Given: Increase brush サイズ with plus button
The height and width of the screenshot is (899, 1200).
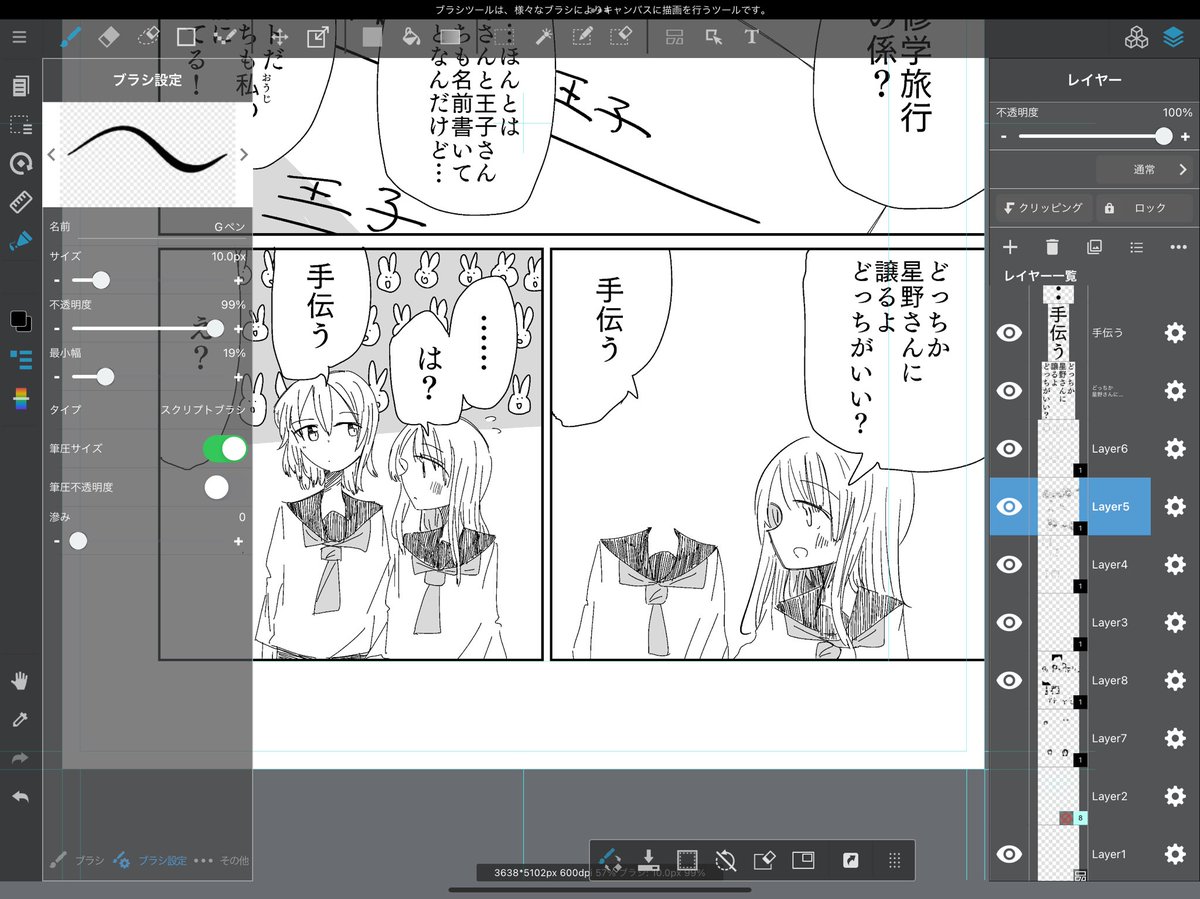Looking at the screenshot, I should (x=238, y=281).
